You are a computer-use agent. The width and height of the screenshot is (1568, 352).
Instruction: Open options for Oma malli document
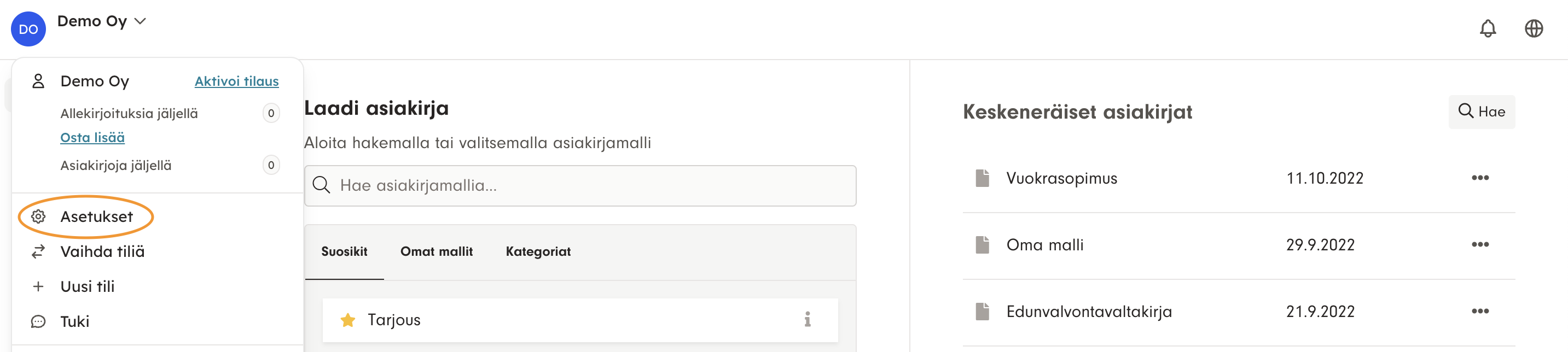[1480, 244]
